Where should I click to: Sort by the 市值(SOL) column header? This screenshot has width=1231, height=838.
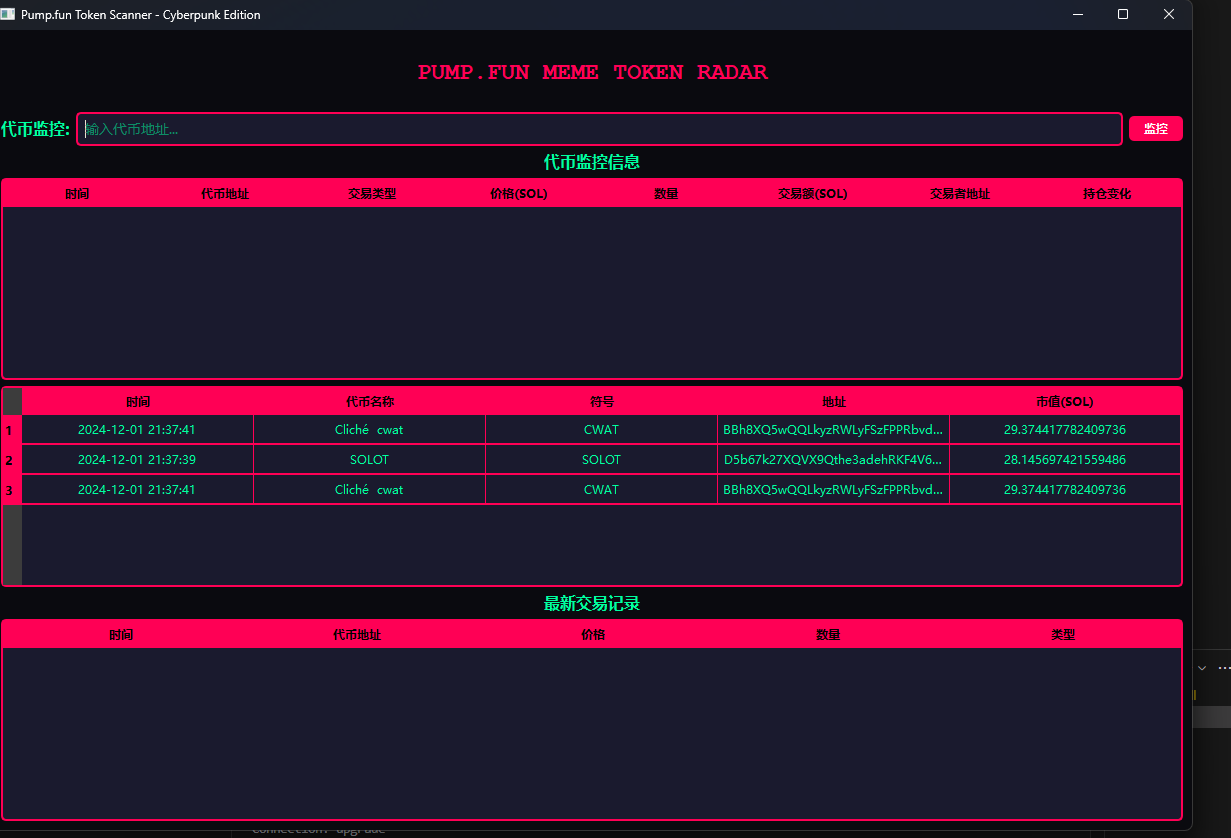(x=1063, y=401)
